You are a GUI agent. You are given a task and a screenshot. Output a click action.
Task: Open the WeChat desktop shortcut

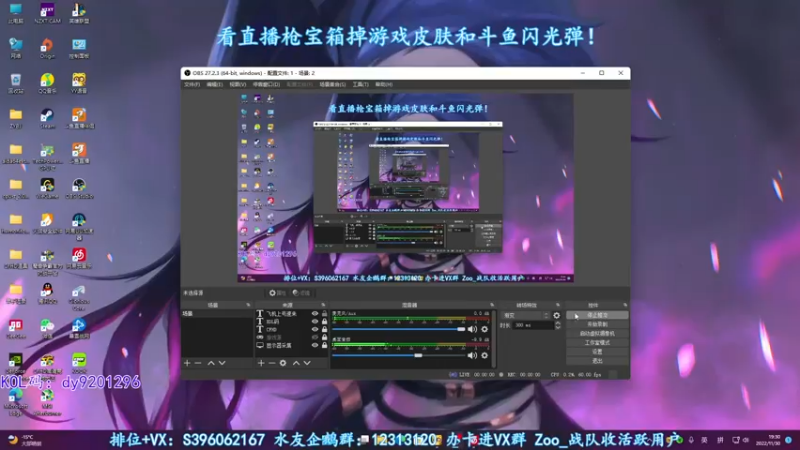pyautogui.click(x=47, y=329)
